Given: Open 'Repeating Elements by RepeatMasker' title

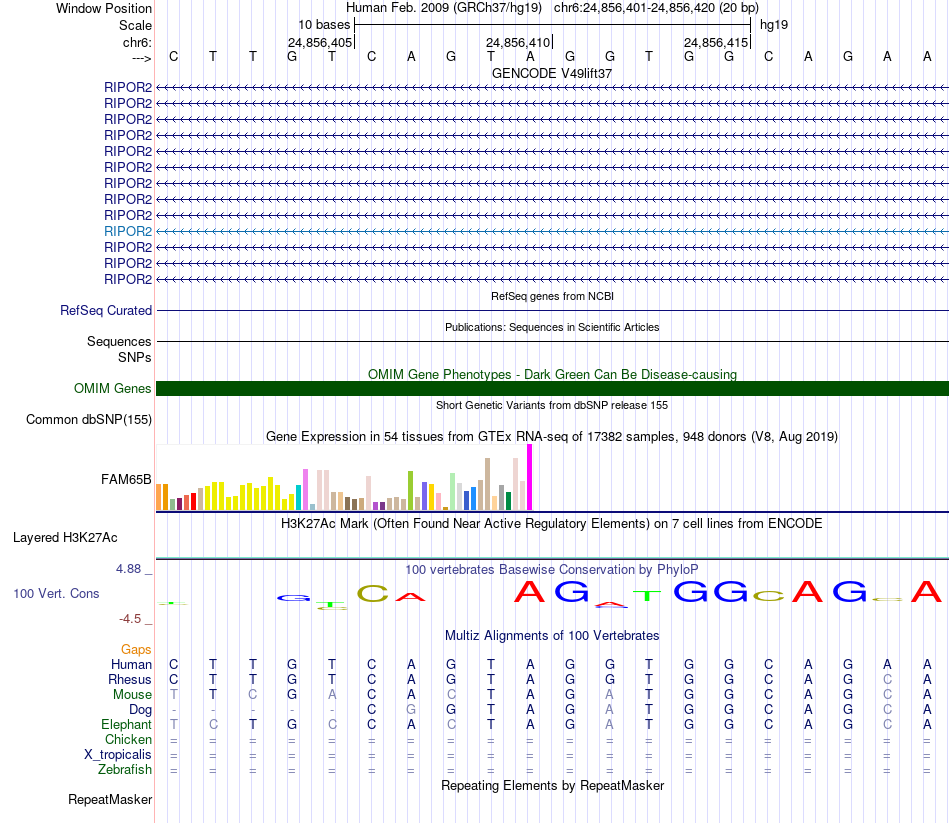Looking at the screenshot, I should point(552,785).
